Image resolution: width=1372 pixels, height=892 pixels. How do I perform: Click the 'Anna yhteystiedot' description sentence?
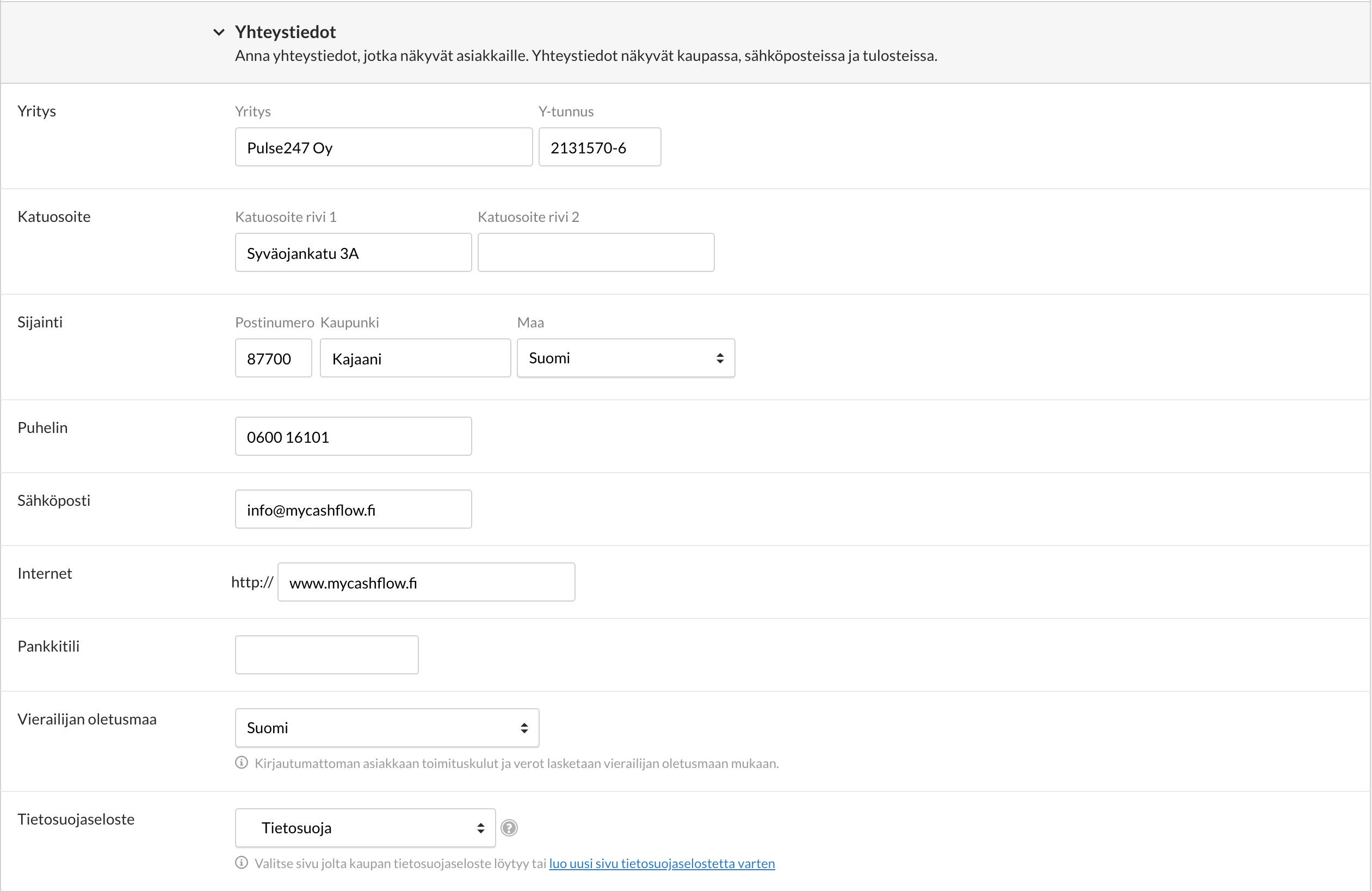586,56
